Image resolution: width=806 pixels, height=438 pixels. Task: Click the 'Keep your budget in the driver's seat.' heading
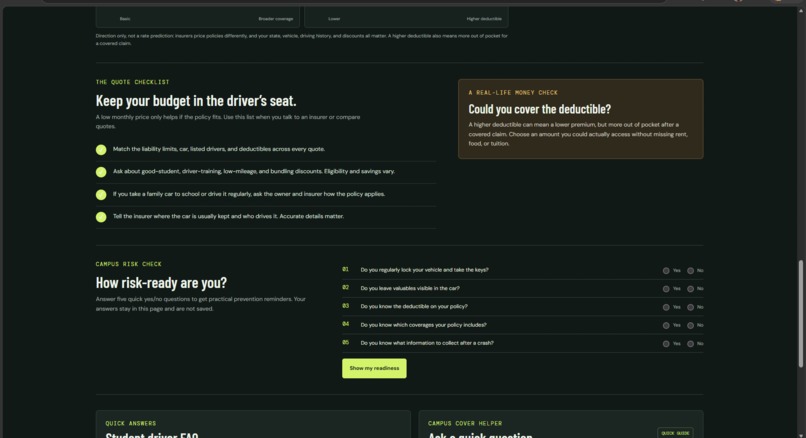pyautogui.click(x=196, y=100)
